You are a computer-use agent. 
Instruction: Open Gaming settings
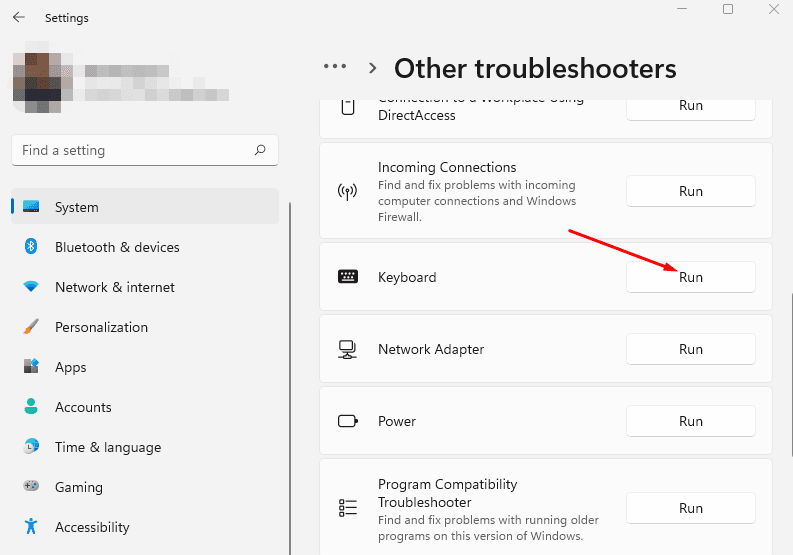pos(145,487)
